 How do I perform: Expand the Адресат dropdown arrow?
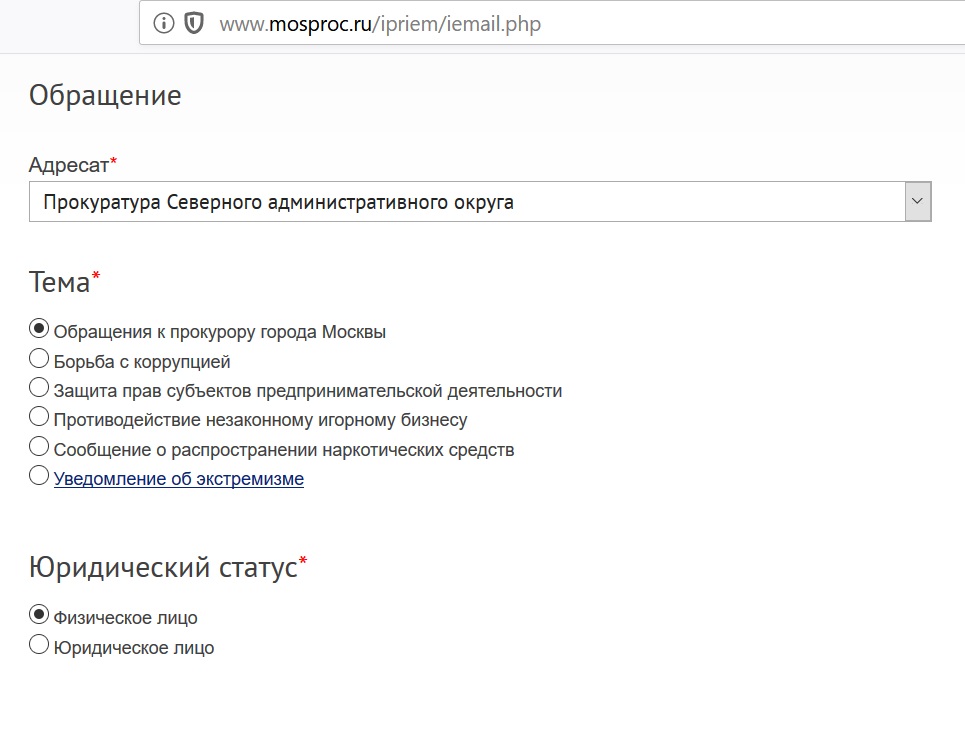[x=917, y=201]
